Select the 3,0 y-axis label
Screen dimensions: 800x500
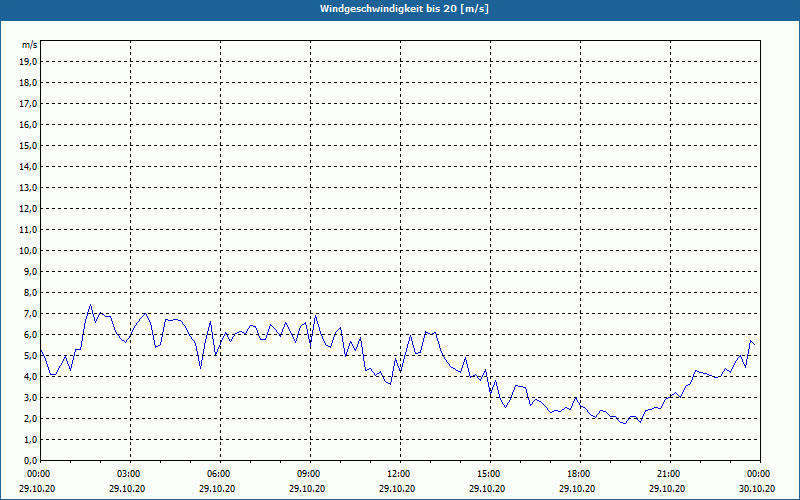click(x=30, y=397)
